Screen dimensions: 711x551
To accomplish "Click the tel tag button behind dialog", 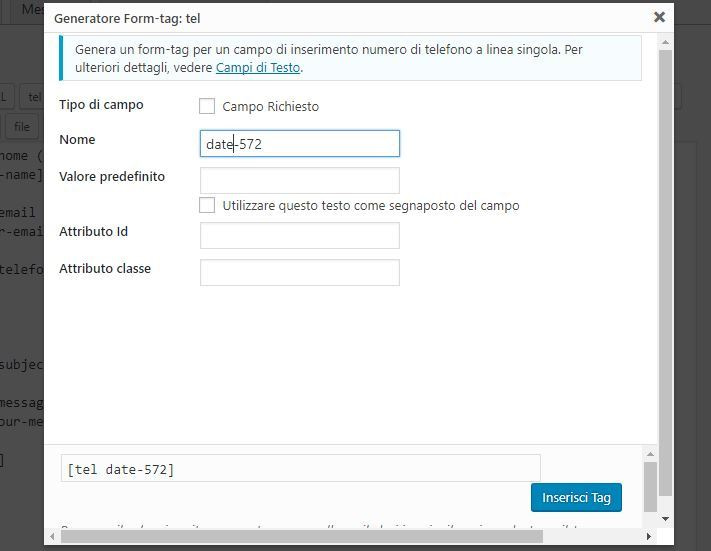I will tap(32, 97).
